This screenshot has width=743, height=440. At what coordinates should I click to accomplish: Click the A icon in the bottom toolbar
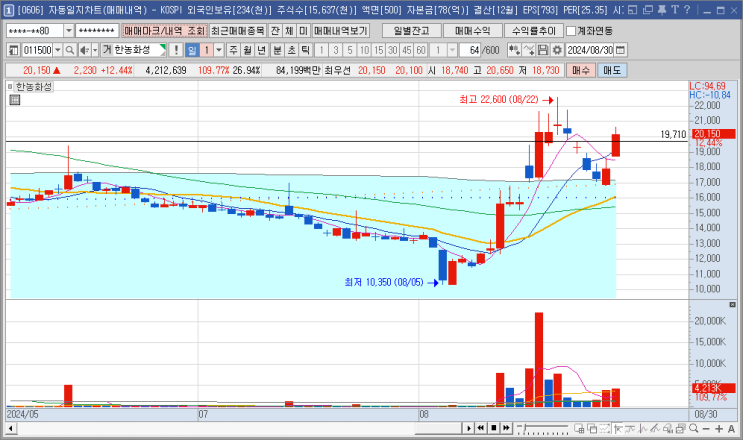click(x=731, y=428)
